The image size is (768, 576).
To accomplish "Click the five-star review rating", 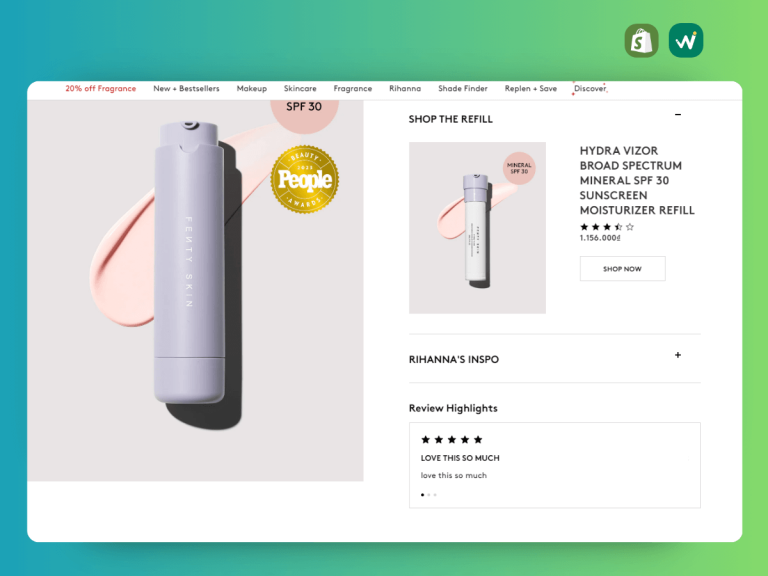I will pos(452,439).
